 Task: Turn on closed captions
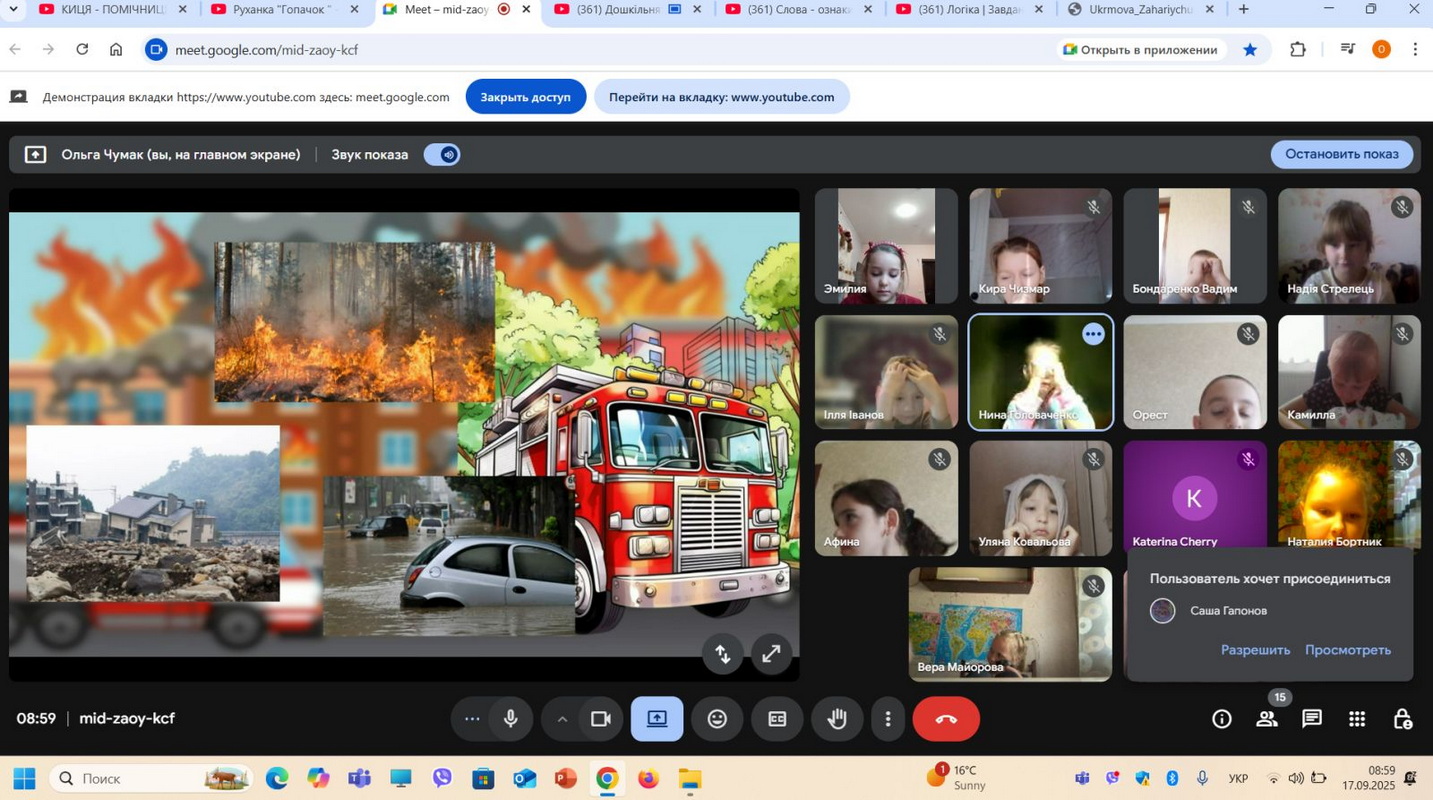click(777, 719)
